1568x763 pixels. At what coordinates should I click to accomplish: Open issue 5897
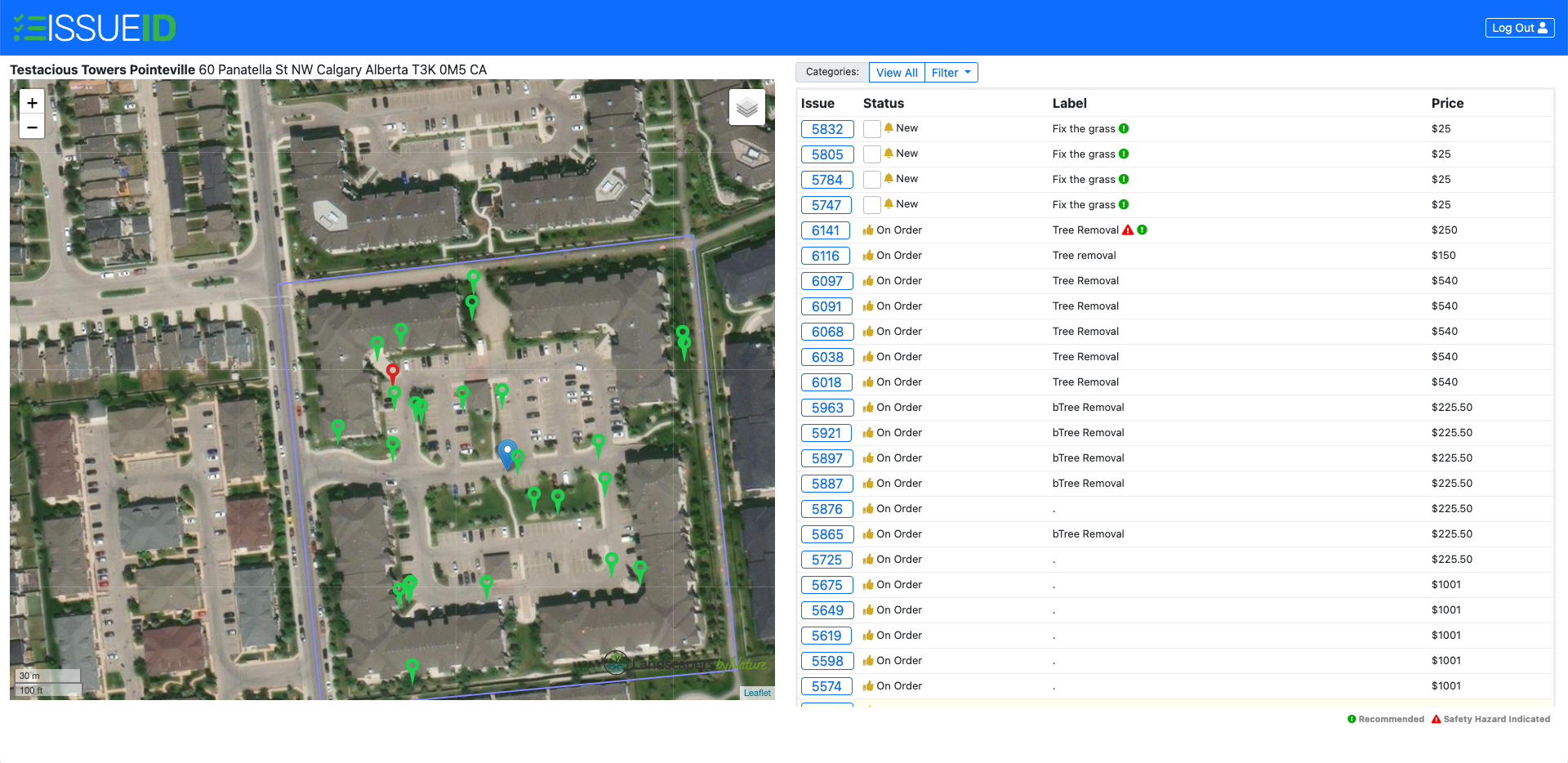827,458
